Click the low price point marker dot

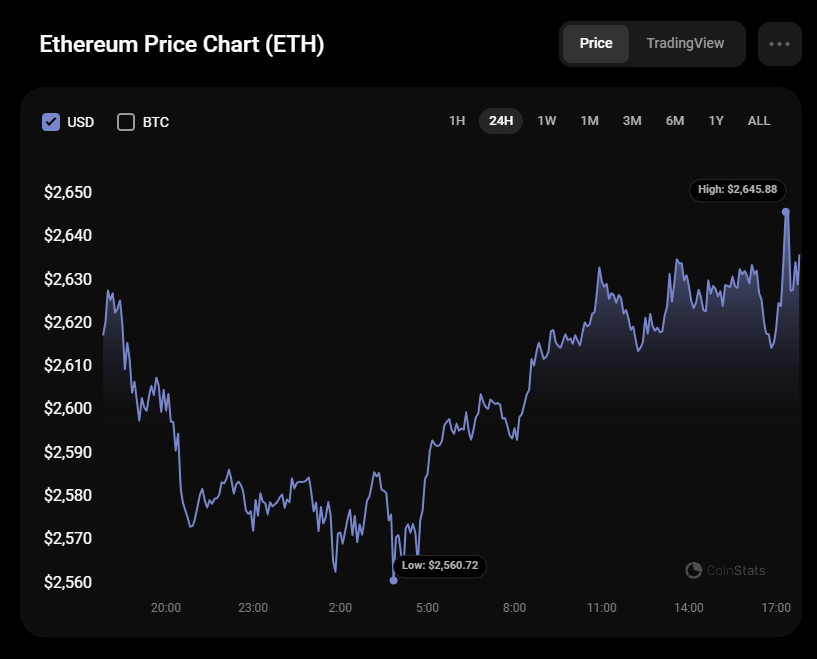[x=393, y=580]
